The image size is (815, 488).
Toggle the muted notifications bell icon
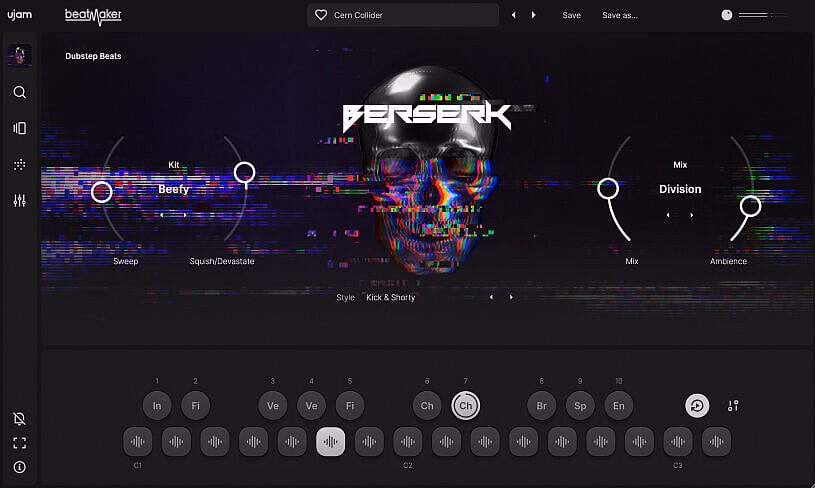click(x=20, y=418)
